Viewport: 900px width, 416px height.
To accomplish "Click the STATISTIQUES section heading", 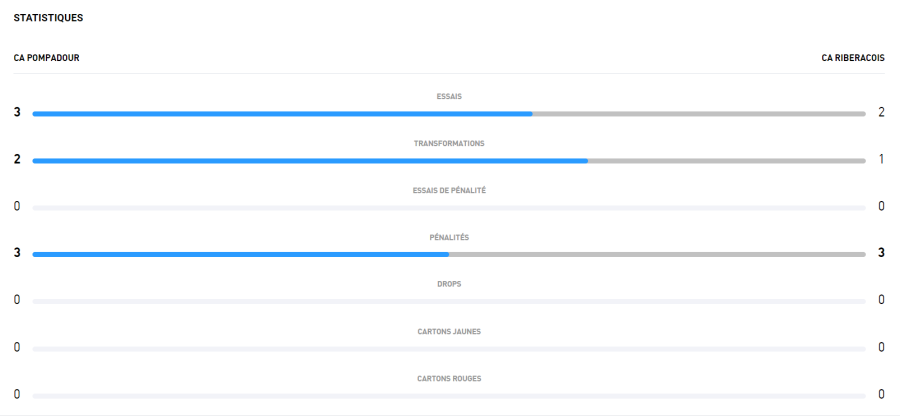I will tap(48, 18).
